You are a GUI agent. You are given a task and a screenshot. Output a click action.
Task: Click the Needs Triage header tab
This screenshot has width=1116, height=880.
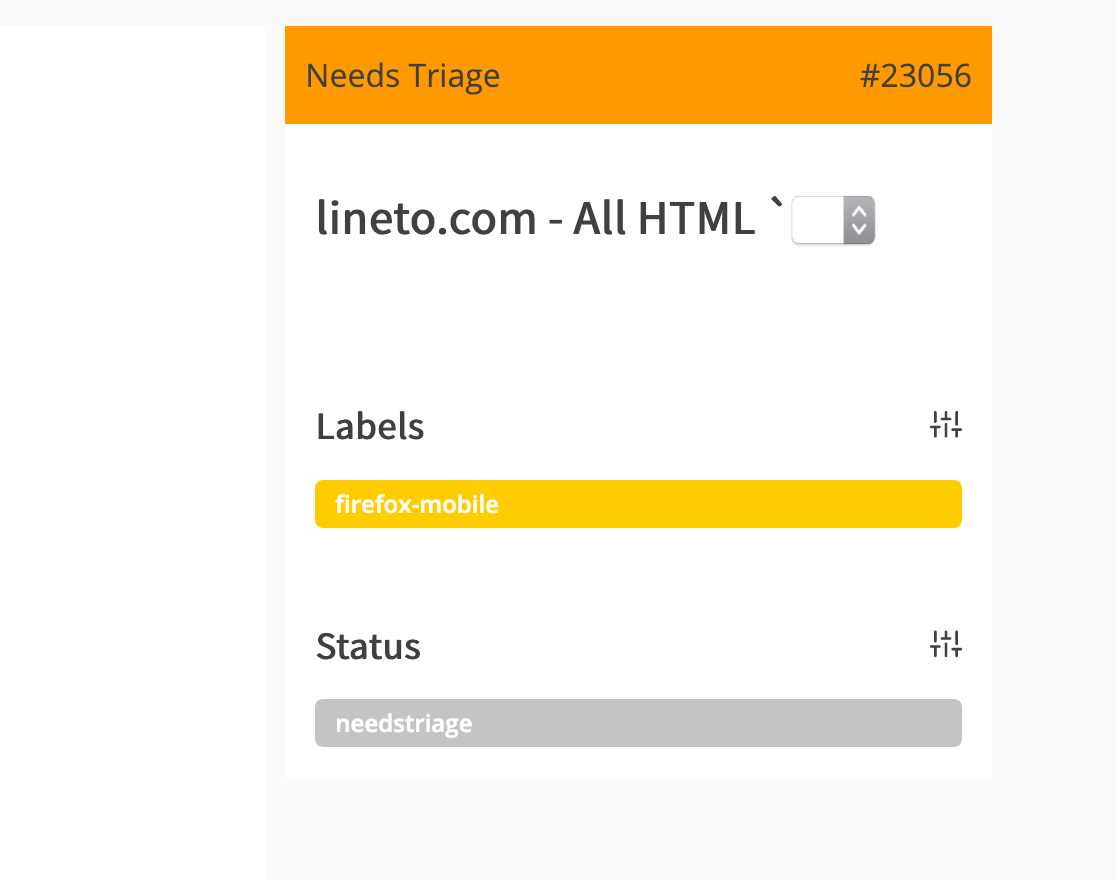[404, 75]
